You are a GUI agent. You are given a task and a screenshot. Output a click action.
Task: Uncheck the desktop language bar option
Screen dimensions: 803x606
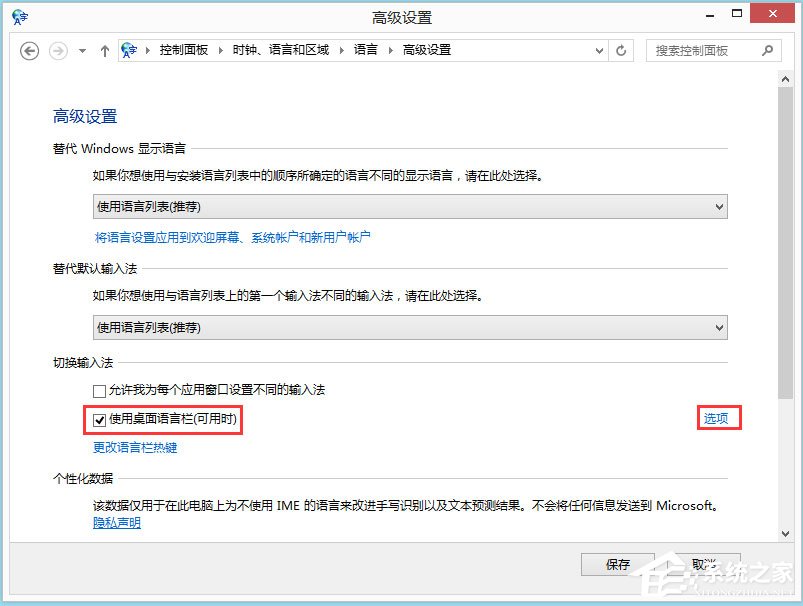99,419
